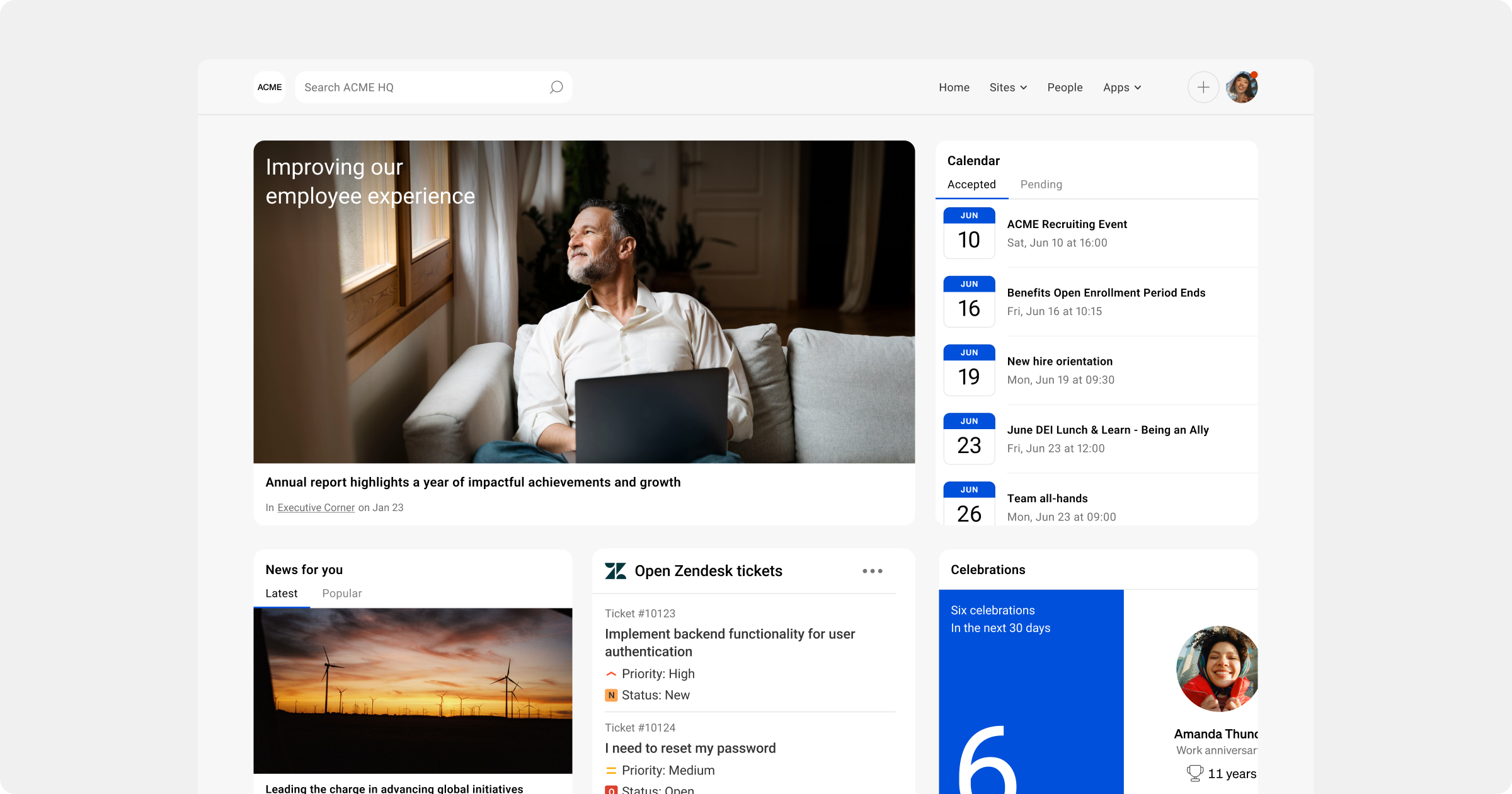Switch to the Accepted calendar tab
This screenshot has height=794, width=1512.
(971, 185)
